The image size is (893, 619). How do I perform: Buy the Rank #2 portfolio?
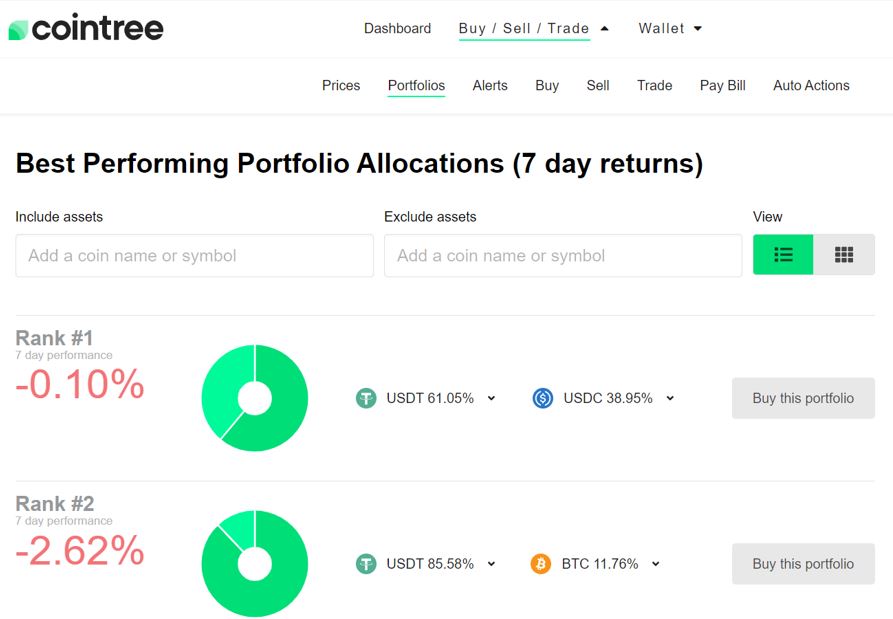[803, 564]
